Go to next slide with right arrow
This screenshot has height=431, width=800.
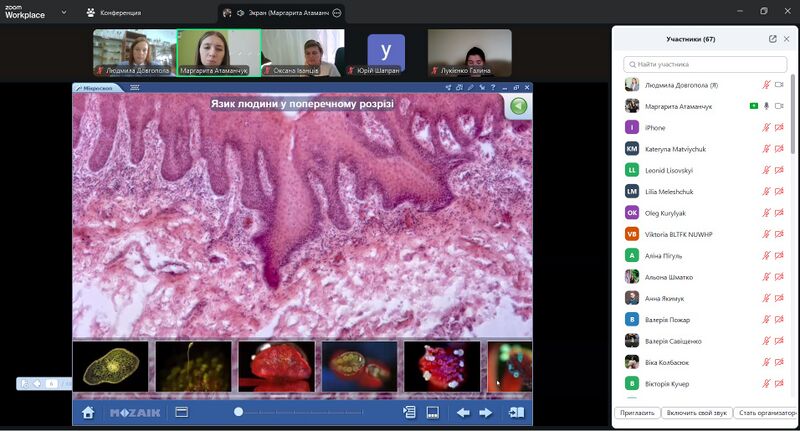[x=486, y=412]
